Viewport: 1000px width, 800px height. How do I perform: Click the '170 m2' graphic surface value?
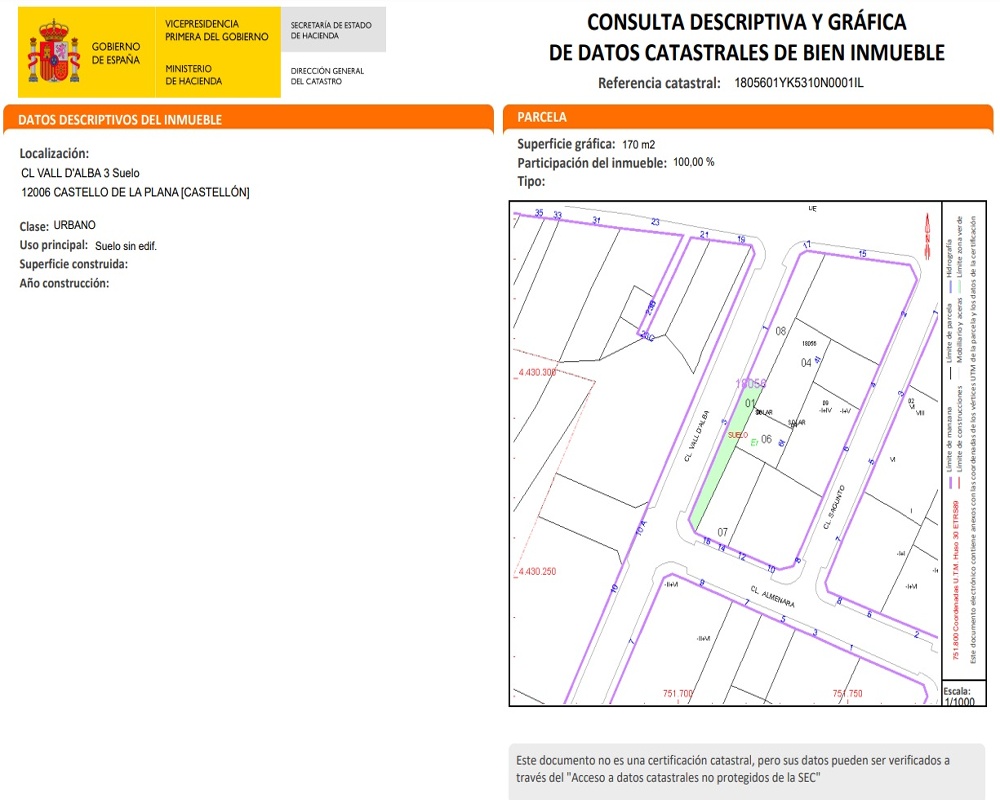(x=638, y=145)
